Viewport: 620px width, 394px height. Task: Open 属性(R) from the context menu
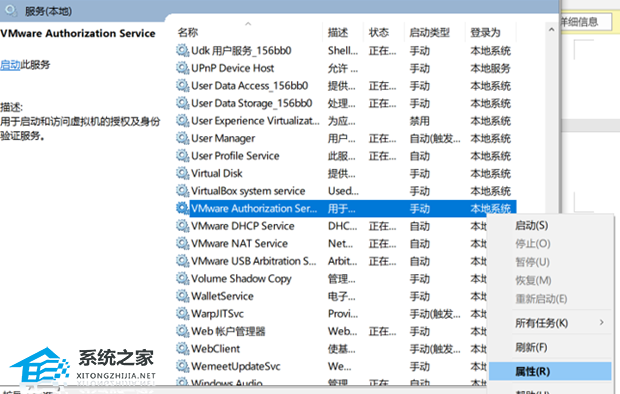550,371
